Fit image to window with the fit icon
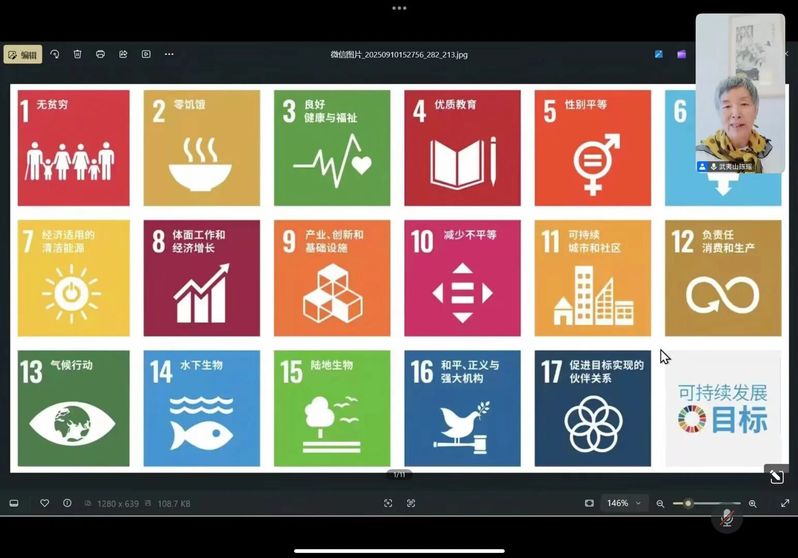 (x=589, y=503)
